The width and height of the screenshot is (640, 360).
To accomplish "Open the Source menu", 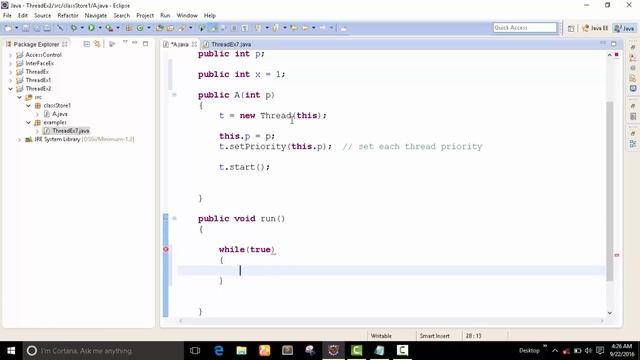I will [42, 16].
